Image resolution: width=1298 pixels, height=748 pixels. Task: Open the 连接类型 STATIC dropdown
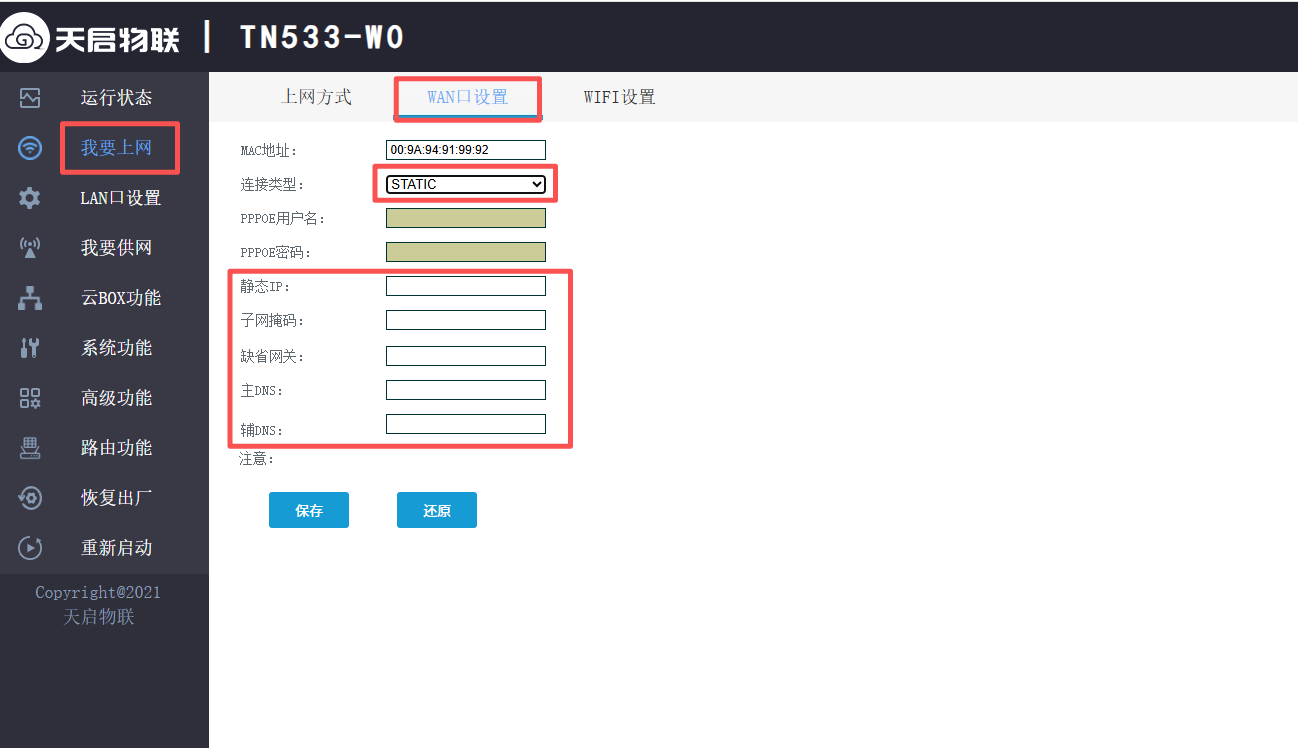[466, 184]
